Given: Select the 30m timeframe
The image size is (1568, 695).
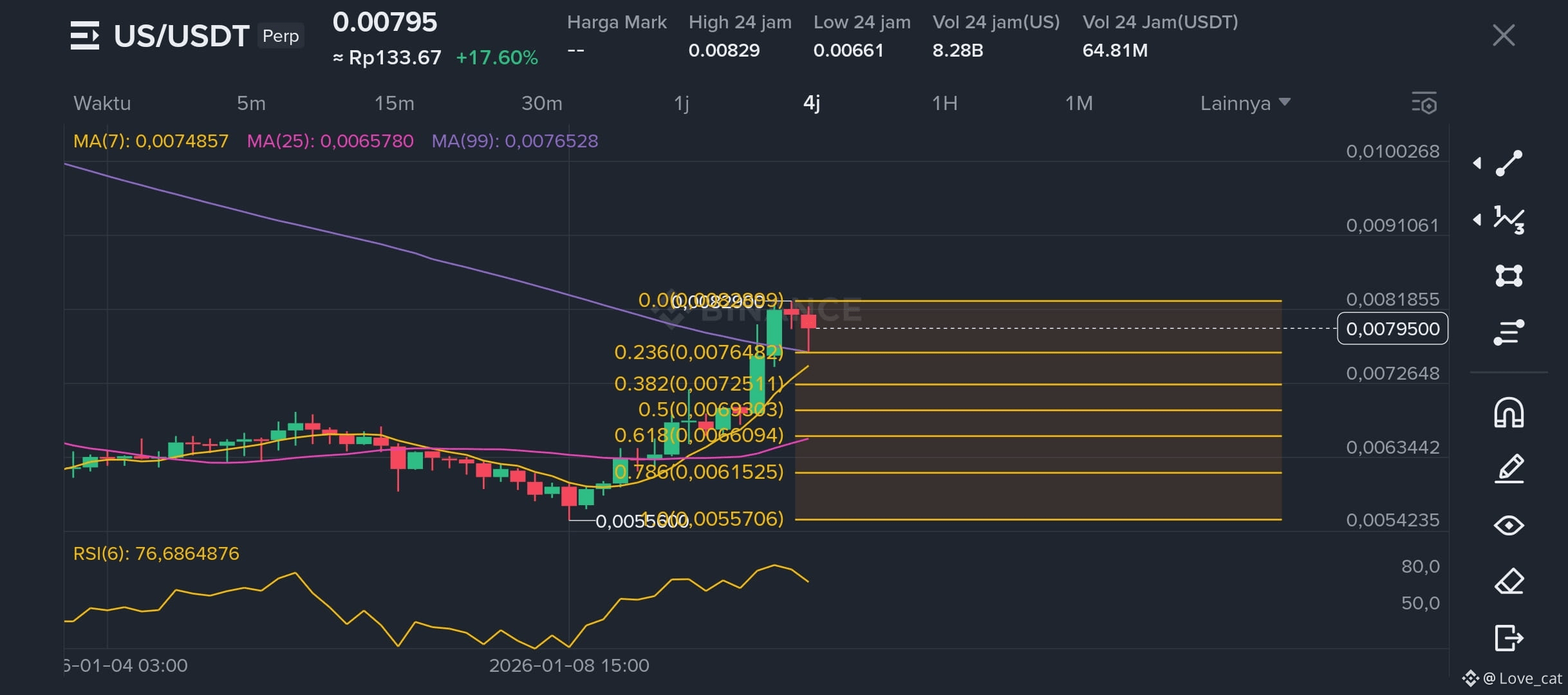Looking at the screenshot, I should [542, 103].
